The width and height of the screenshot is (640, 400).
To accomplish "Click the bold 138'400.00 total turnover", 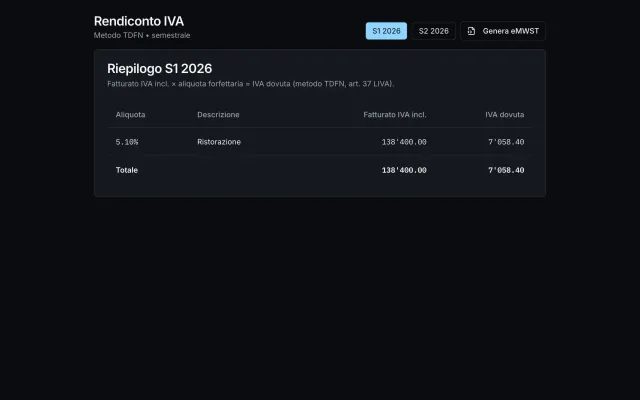I will click(x=404, y=170).
